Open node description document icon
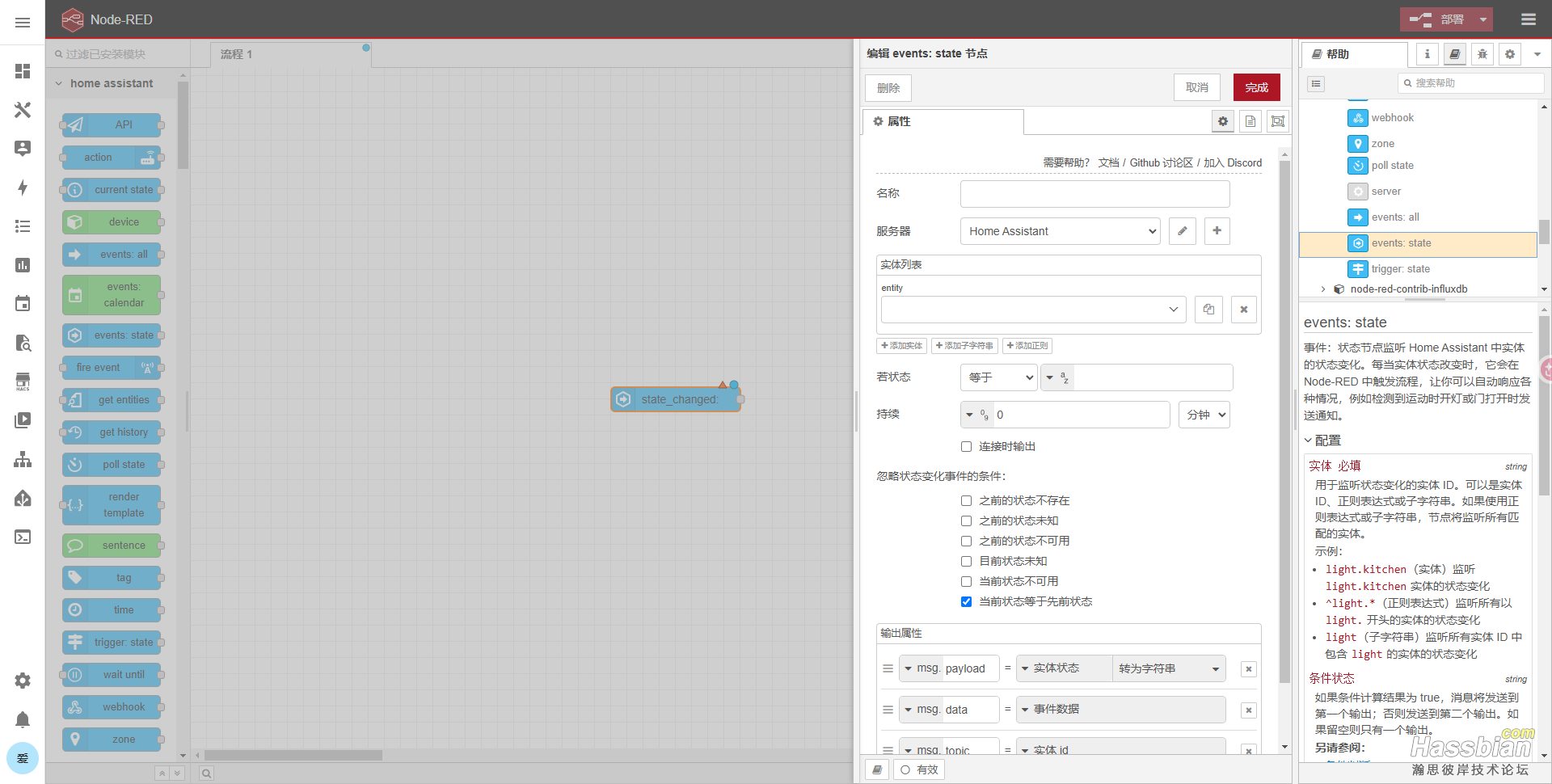Screen dimensions: 1552x784 click(x=1250, y=121)
